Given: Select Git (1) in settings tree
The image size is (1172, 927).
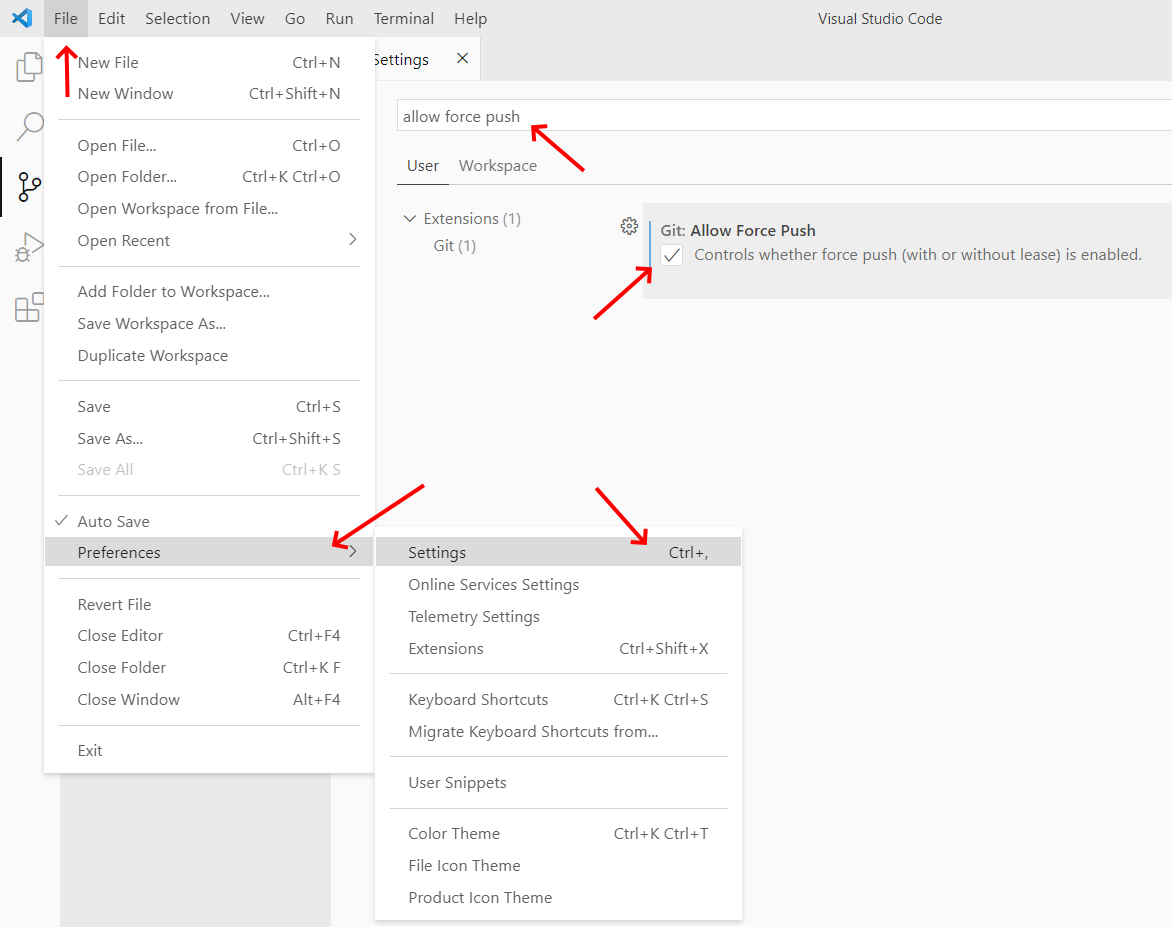Looking at the screenshot, I should (x=454, y=245).
